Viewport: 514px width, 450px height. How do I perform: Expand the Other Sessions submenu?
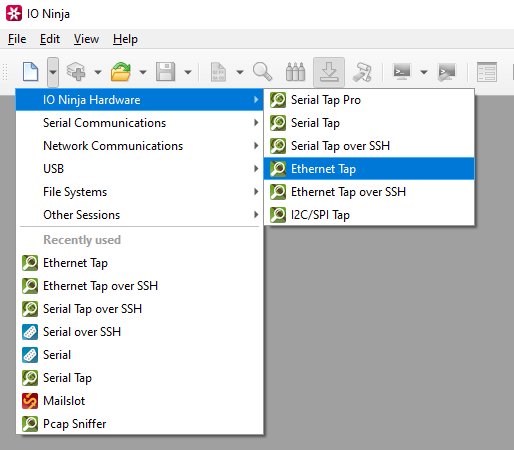(139, 215)
